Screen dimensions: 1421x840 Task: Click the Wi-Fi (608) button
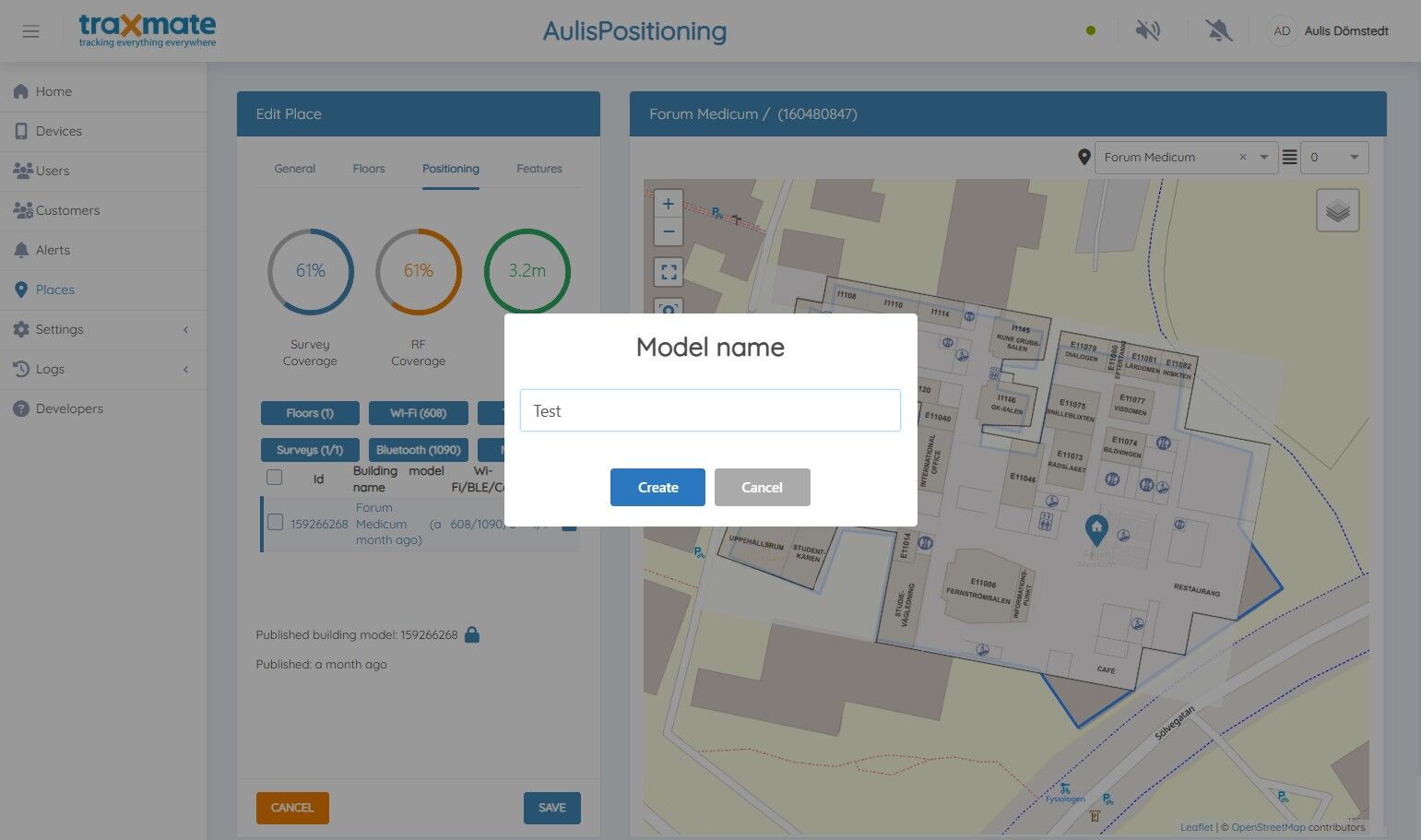[x=419, y=413]
